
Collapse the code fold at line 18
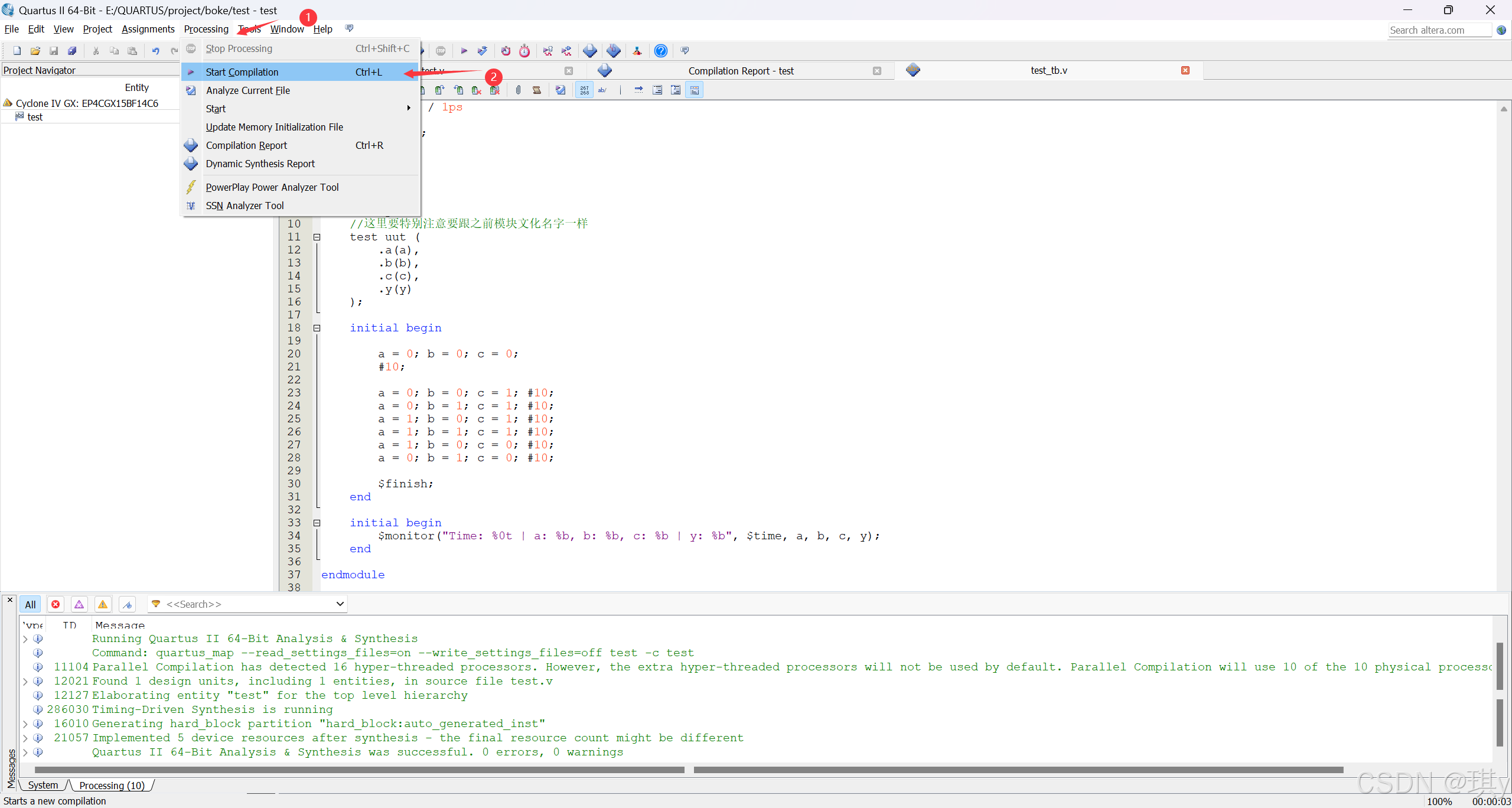317,328
